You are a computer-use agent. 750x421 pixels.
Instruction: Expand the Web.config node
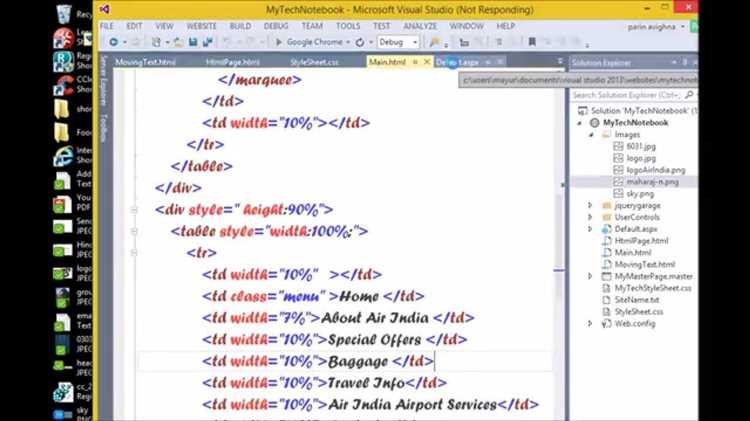[590, 323]
